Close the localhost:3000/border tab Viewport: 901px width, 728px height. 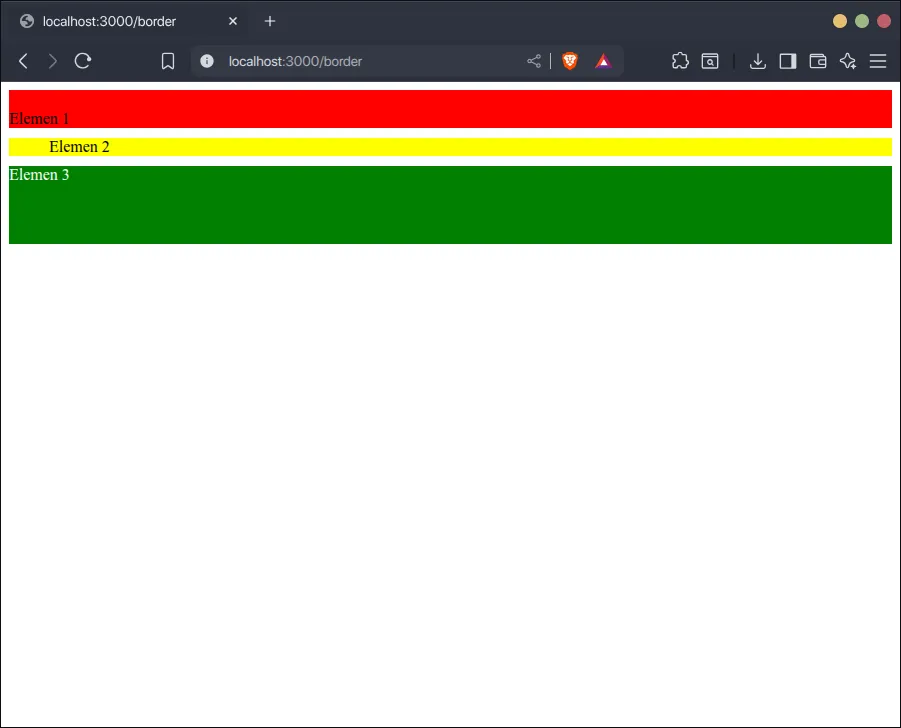[233, 21]
